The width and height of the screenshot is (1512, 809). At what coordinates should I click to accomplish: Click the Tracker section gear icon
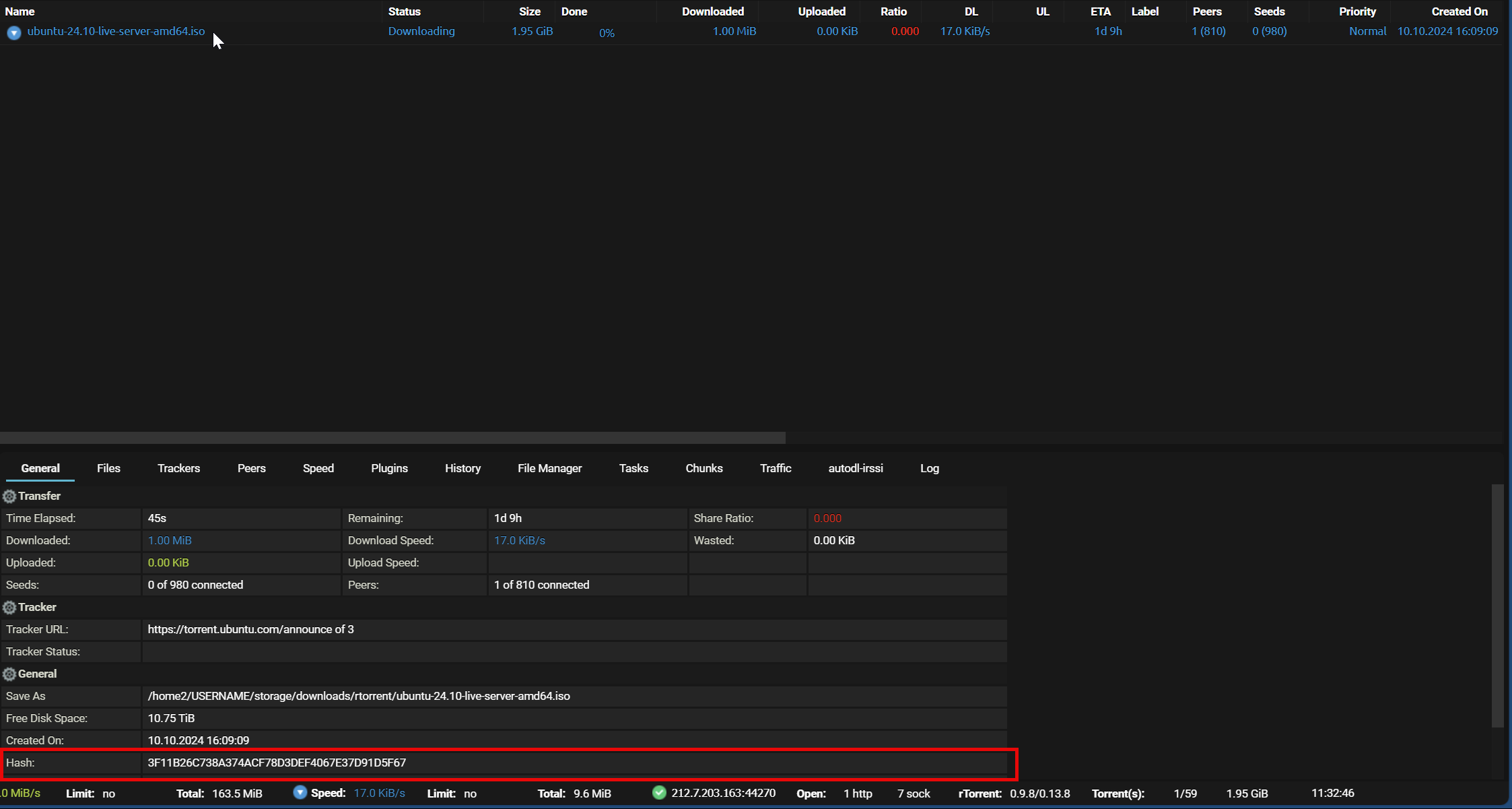[9, 608]
